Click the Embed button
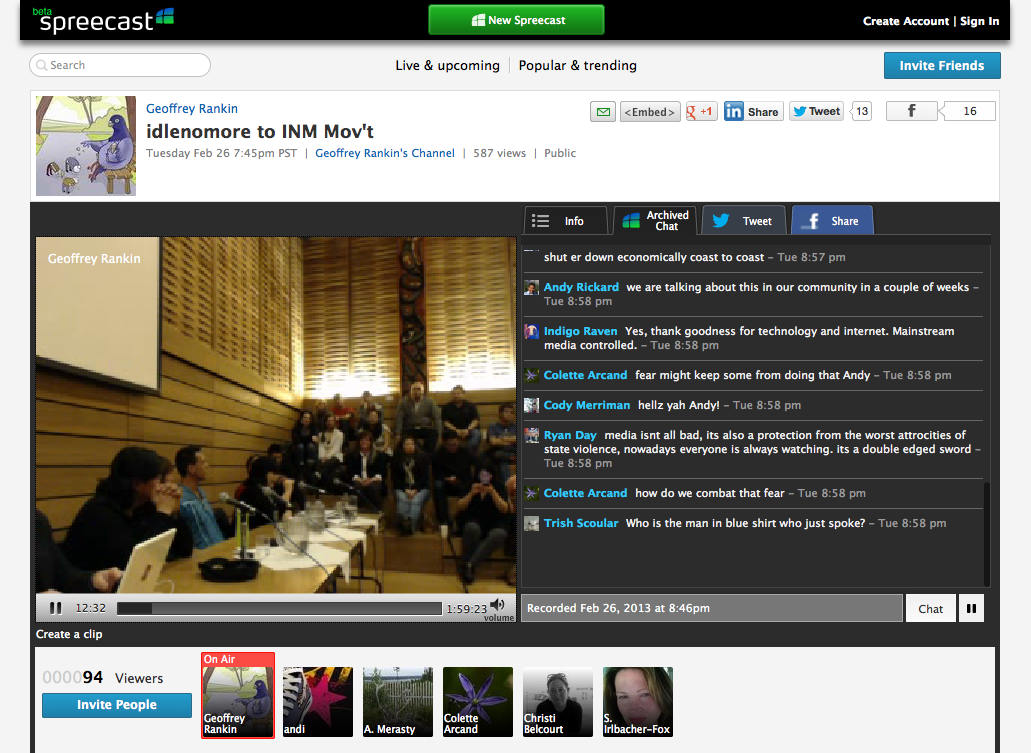The width and height of the screenshot is (1031, 753). [650, 112]
